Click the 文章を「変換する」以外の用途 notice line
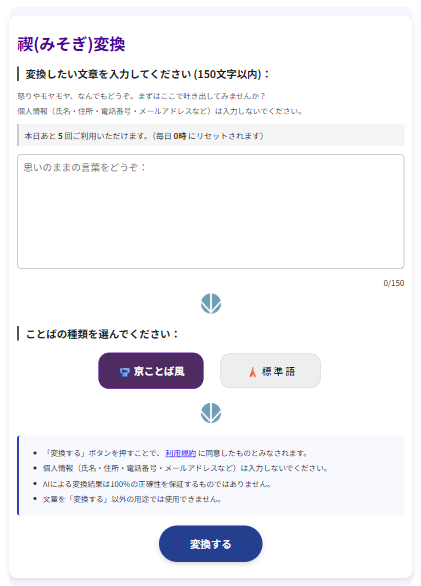 click(132, 499)
